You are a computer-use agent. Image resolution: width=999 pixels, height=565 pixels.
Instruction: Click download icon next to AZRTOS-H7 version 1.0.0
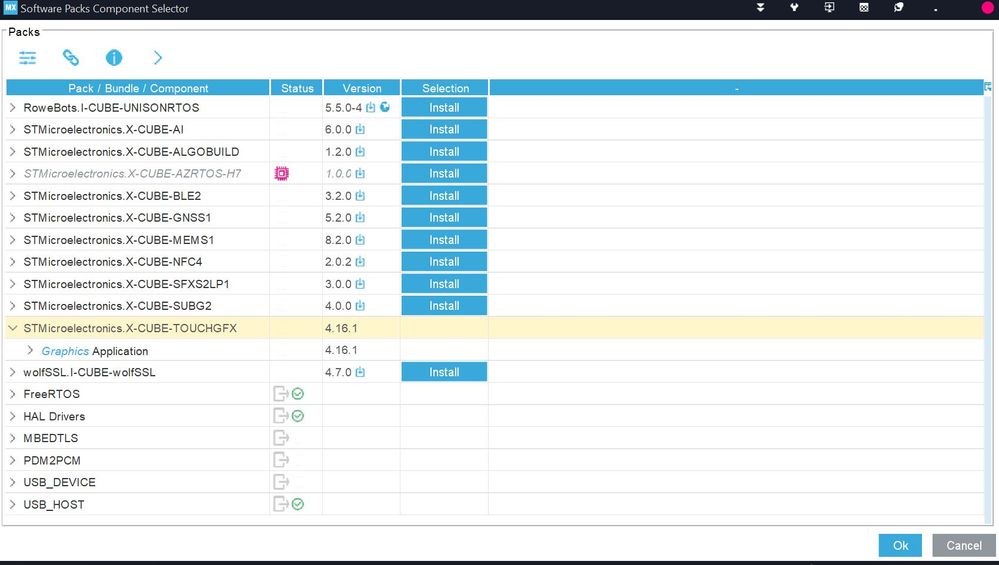point(360,173)
